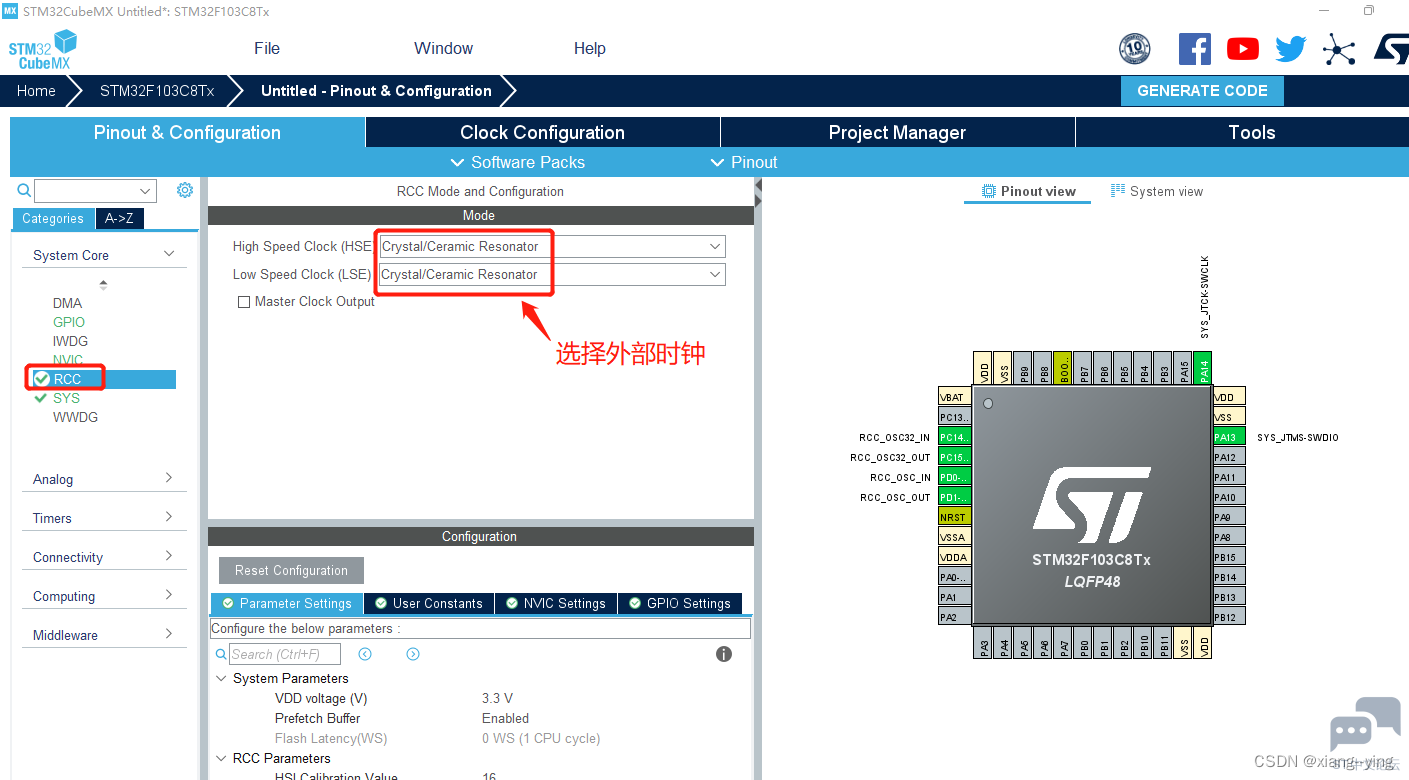Open the File menu
This screenshot has height=780, width=1409.
point(267,48)
